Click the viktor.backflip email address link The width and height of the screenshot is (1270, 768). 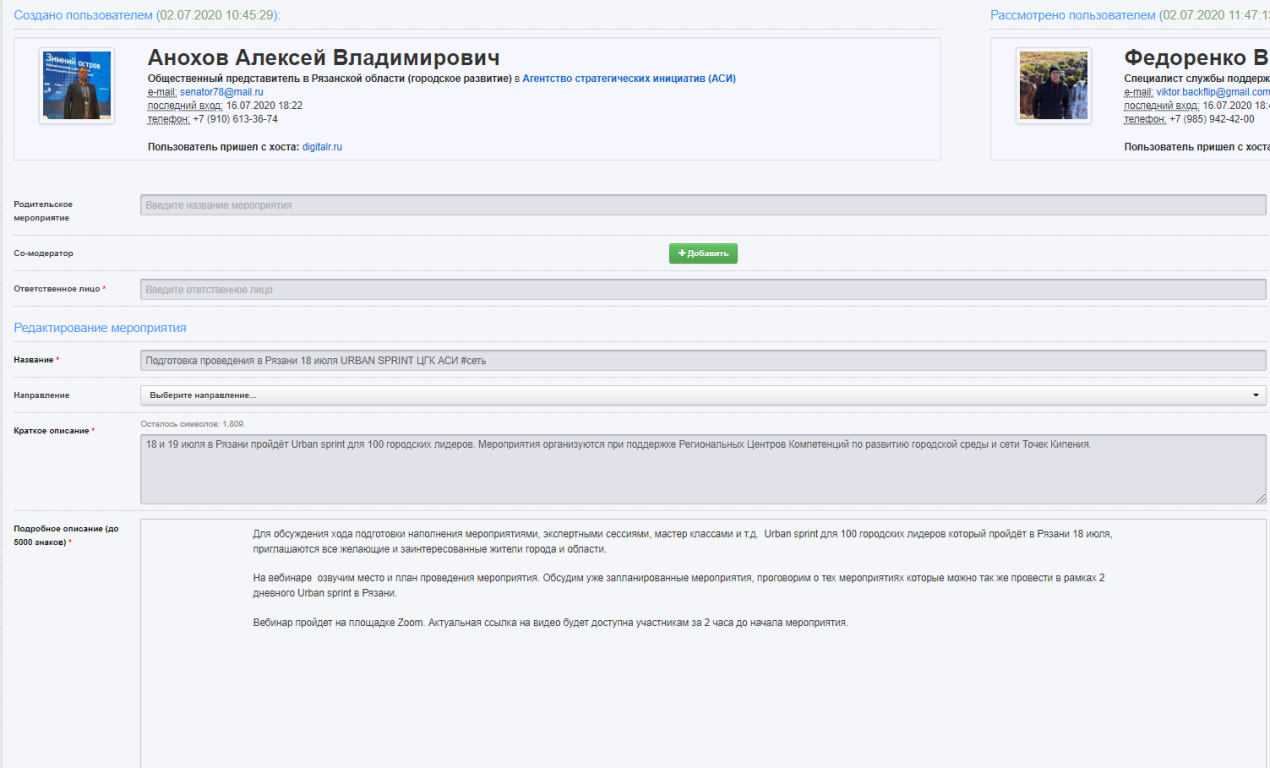1212,92
